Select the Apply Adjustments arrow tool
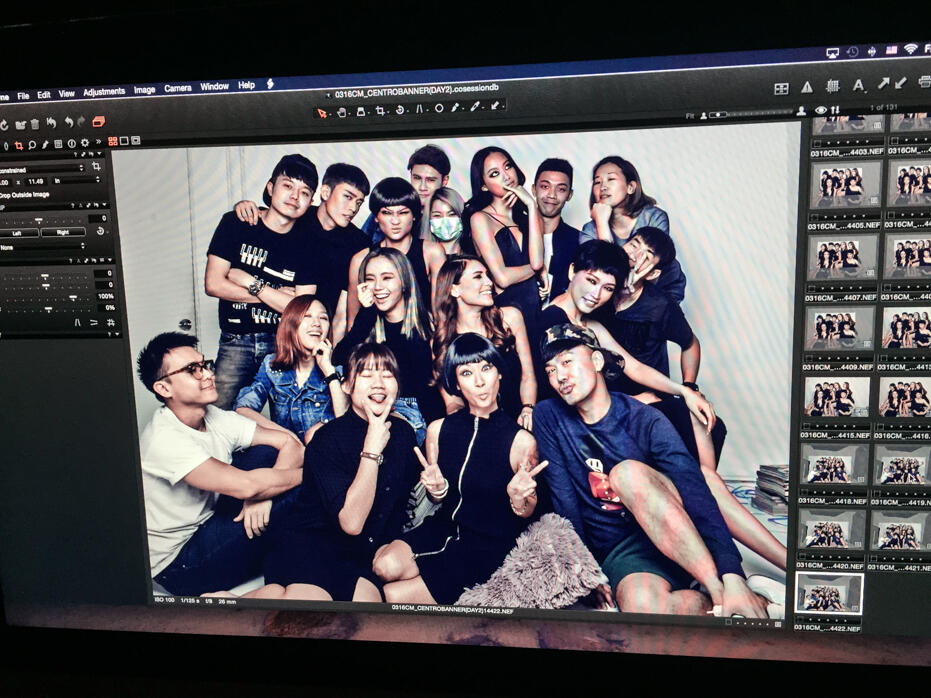931x698 pixels. click(x=495, y=106)
